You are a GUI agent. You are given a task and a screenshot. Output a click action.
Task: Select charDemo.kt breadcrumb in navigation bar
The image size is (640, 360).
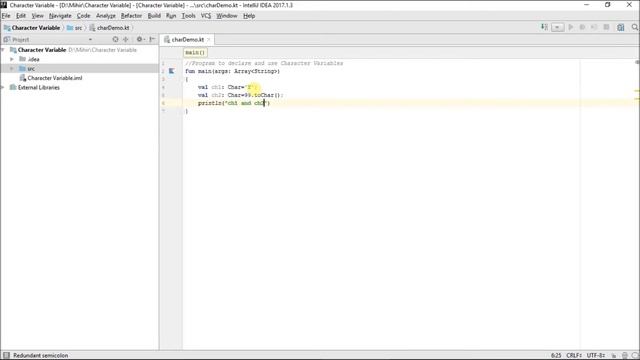(109, 28)
